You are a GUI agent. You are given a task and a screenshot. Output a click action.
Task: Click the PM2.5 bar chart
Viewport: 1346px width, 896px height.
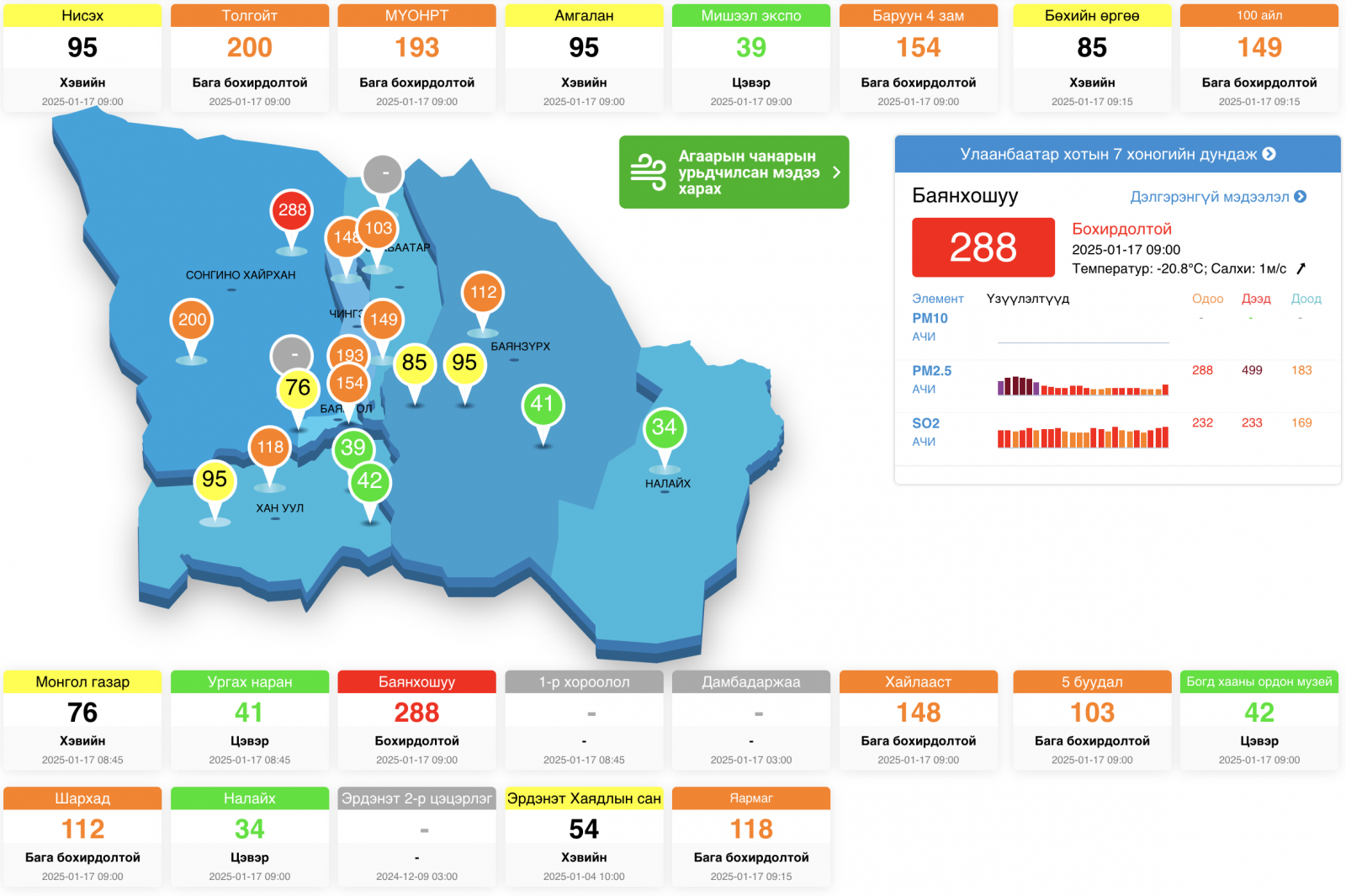click(x=1083, y=385)
